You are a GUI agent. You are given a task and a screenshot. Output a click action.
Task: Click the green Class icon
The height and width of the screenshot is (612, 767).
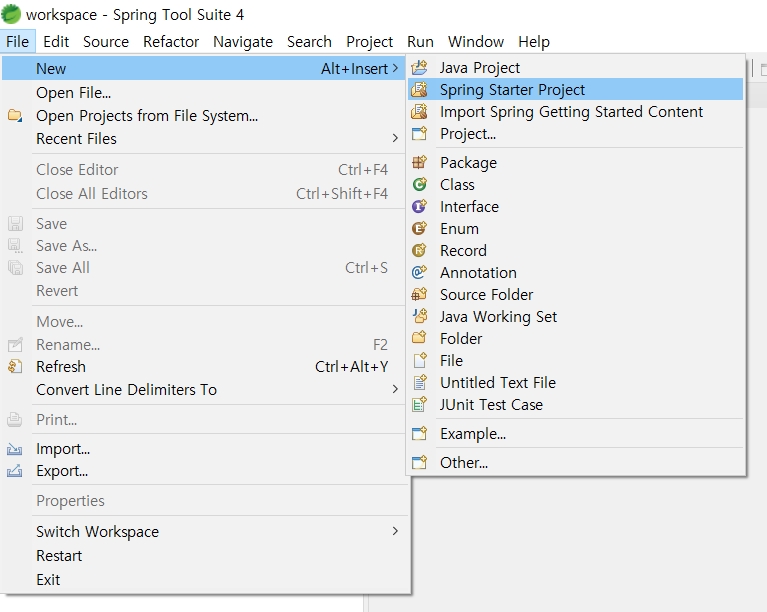tap(419, 184)
